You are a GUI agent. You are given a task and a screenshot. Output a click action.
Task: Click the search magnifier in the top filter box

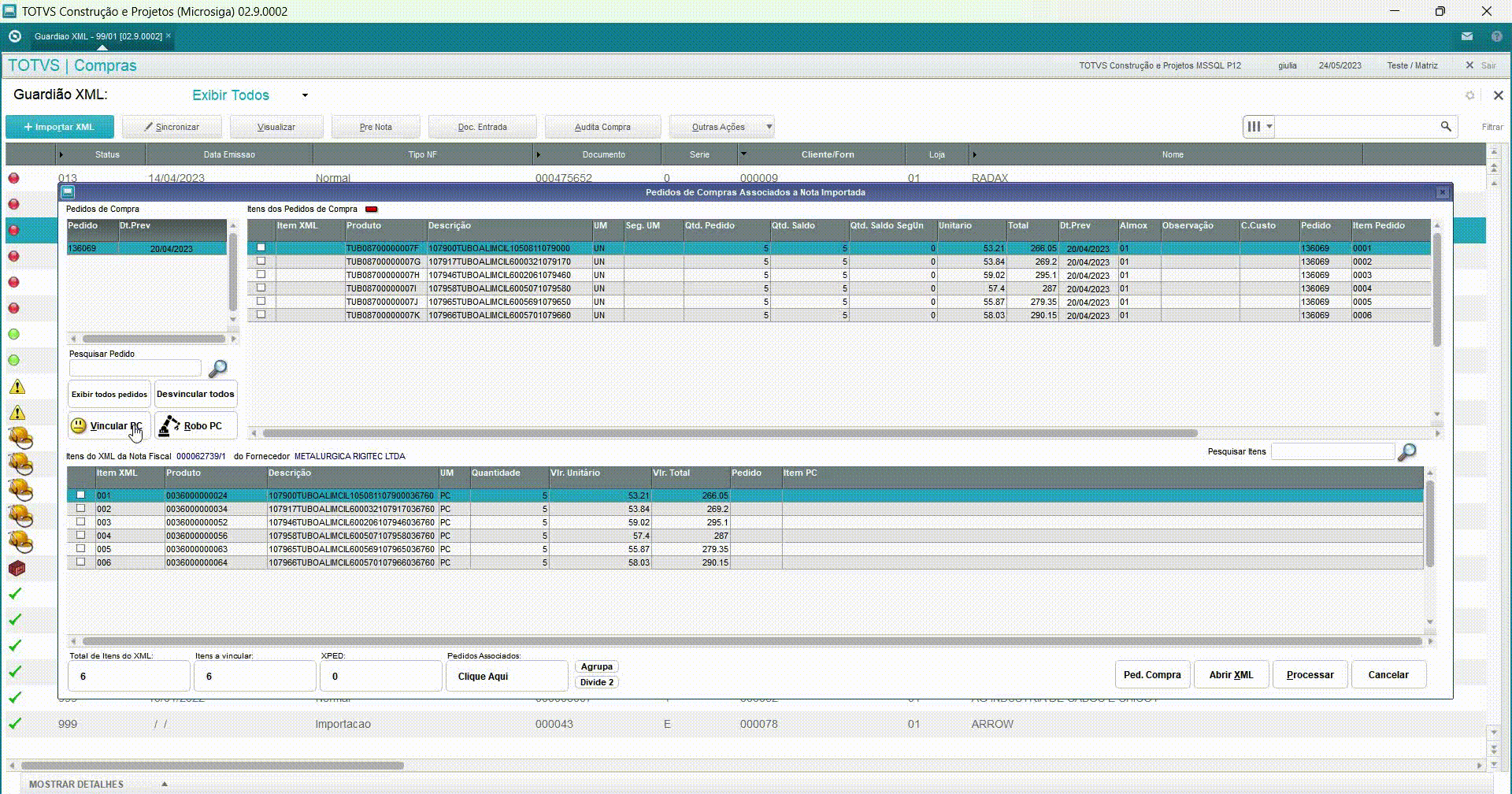(1446, 126)
